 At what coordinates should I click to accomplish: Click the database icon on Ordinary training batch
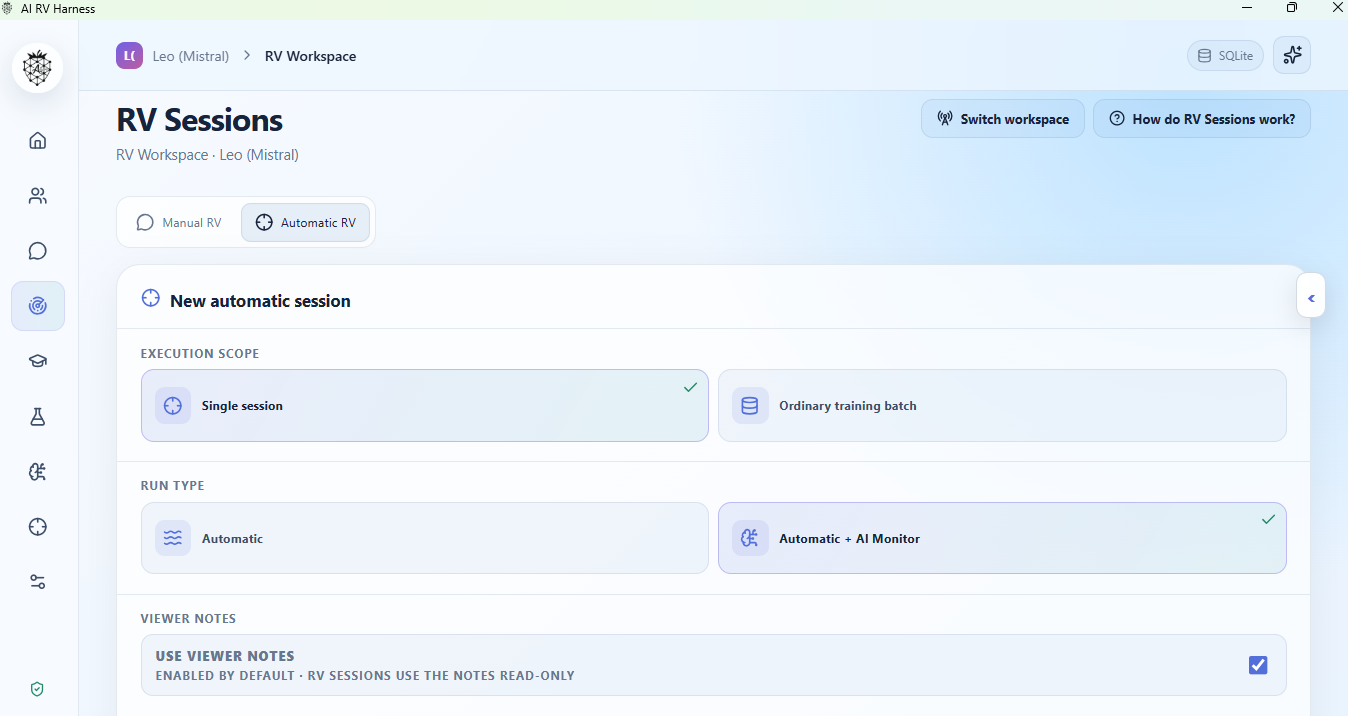750,406
